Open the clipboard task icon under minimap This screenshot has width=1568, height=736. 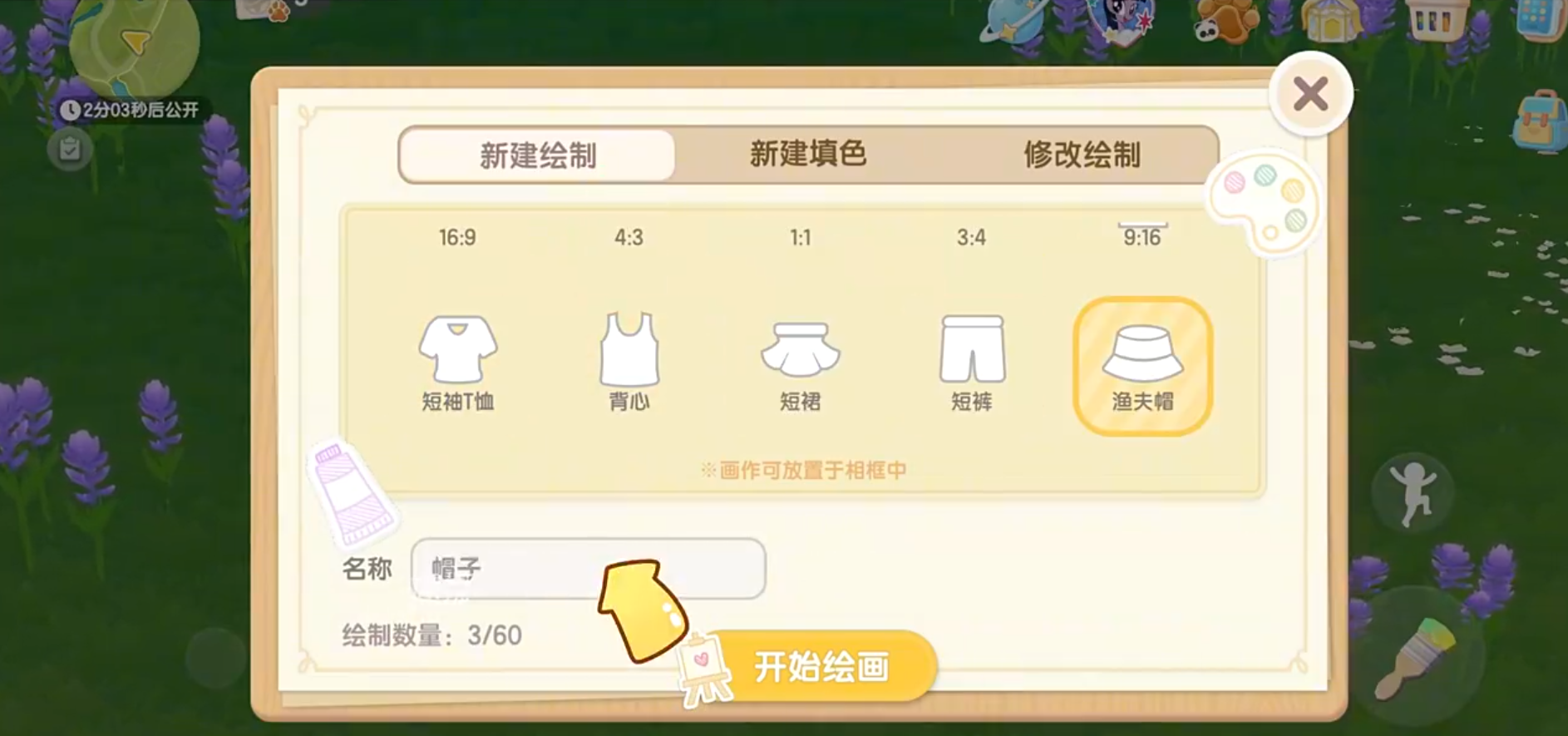coord(70,150)
